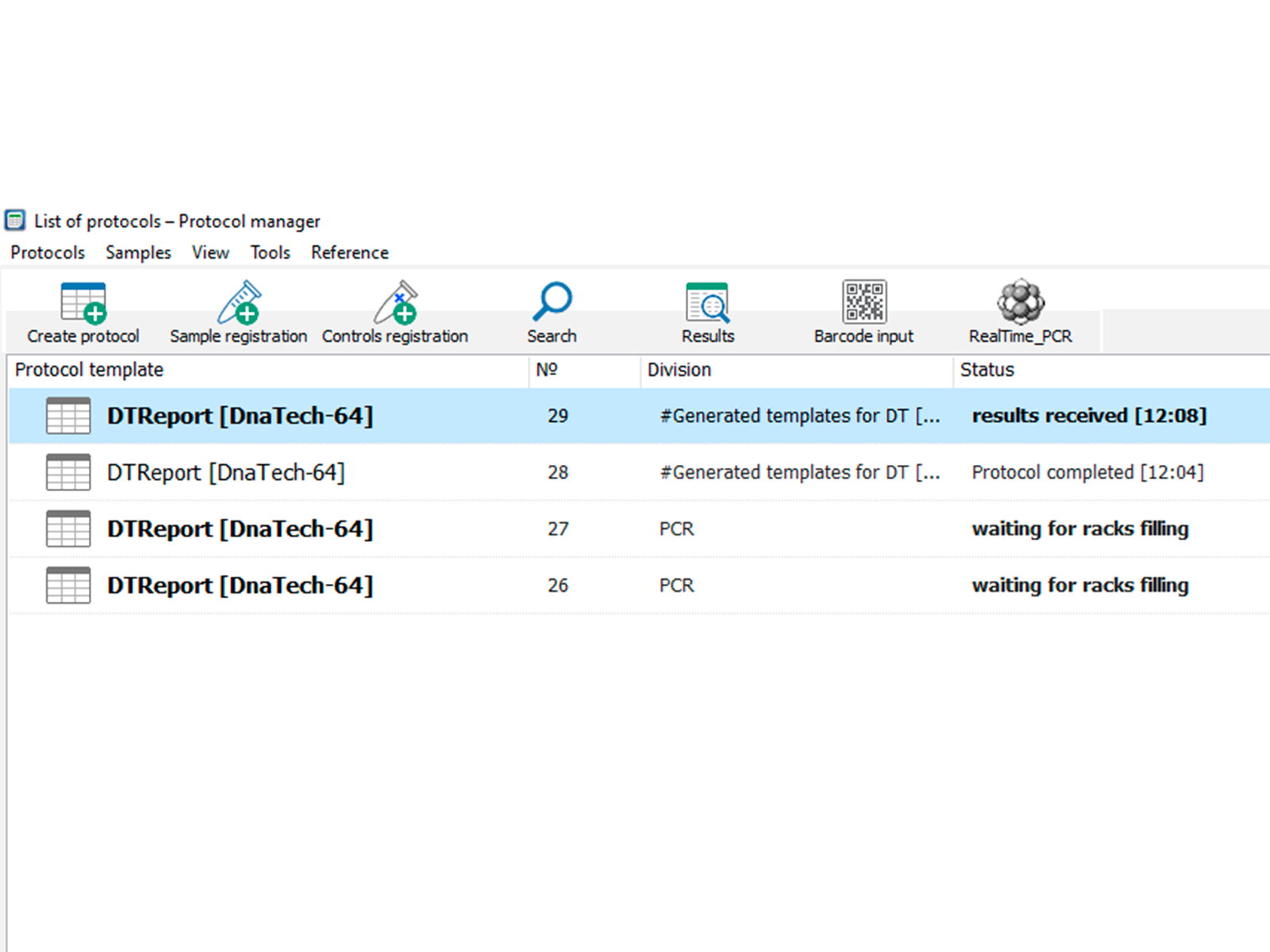The height and width of the screenshot is (952, 1270).
Task: Select protocol 26 waiting for racks filling
Action: click(1079, 585)
